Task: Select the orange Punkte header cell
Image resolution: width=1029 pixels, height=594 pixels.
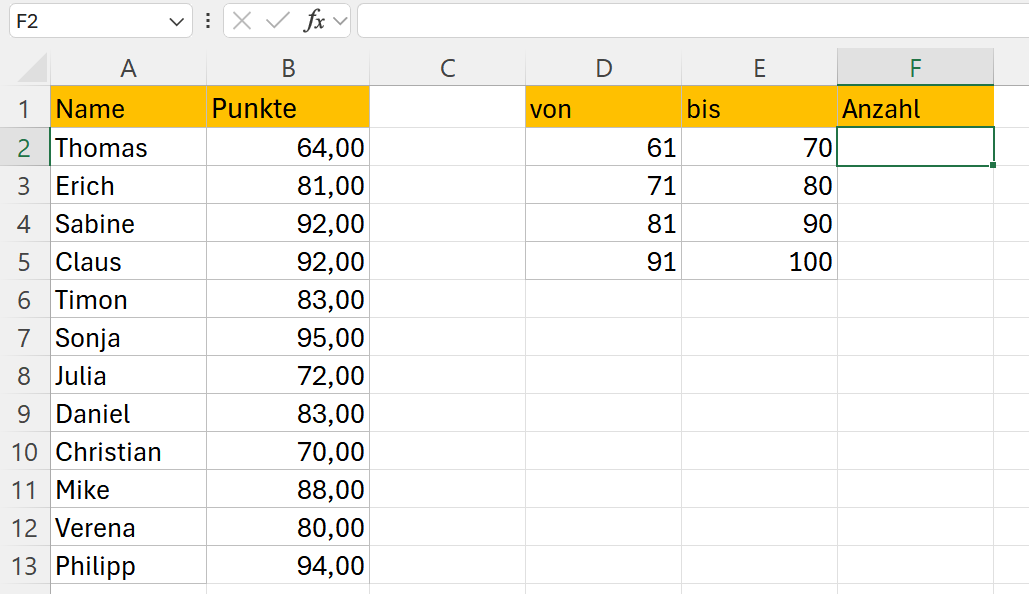Action: 288,107
